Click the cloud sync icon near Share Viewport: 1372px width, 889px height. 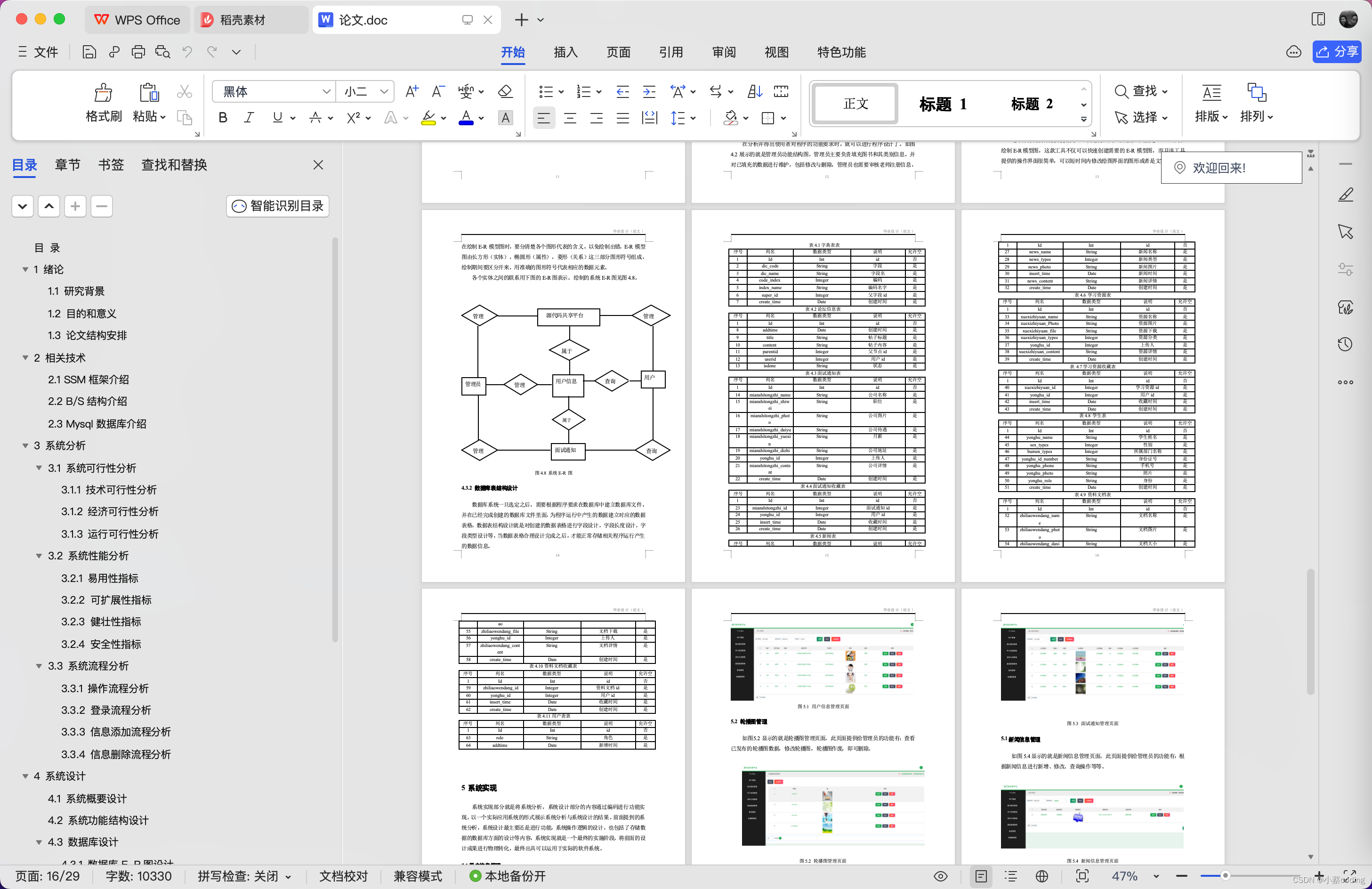point(1293,52)
